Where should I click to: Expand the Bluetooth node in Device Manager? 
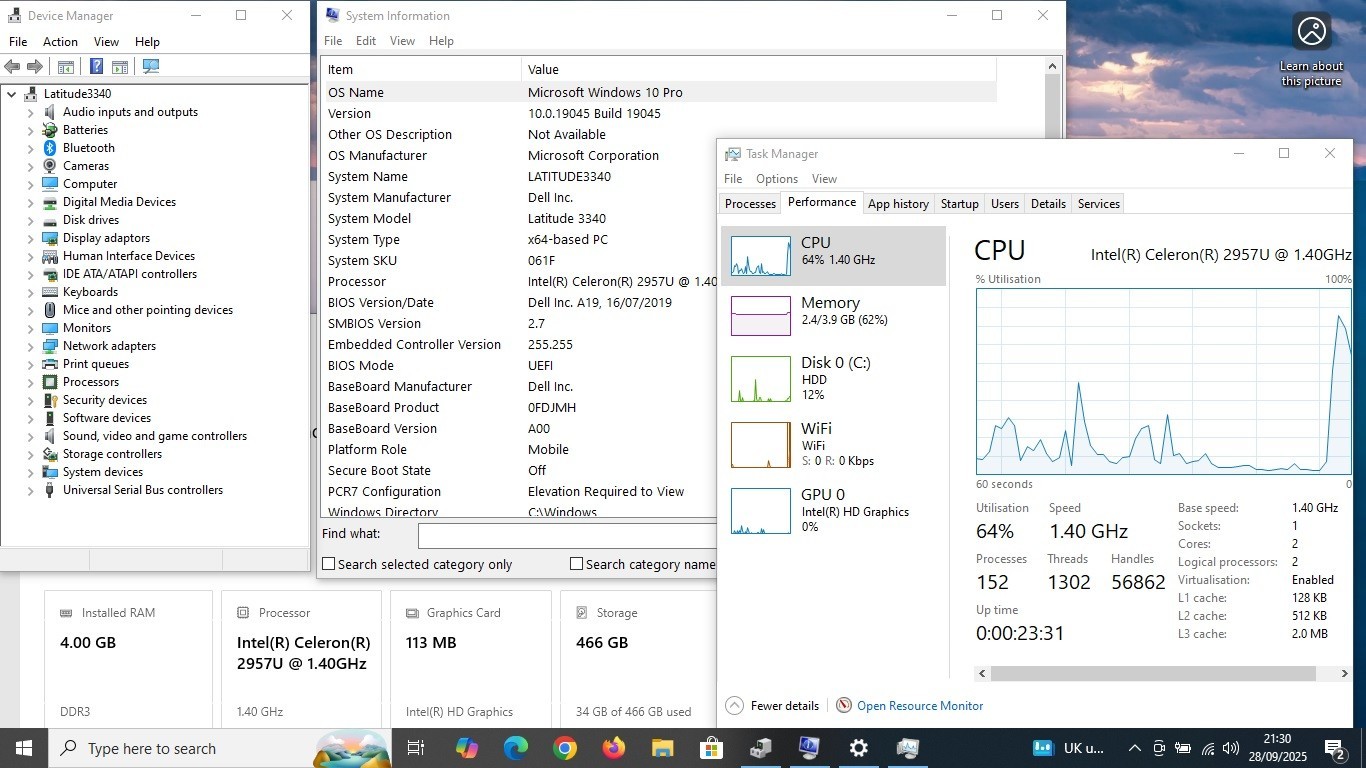(31, 148)
